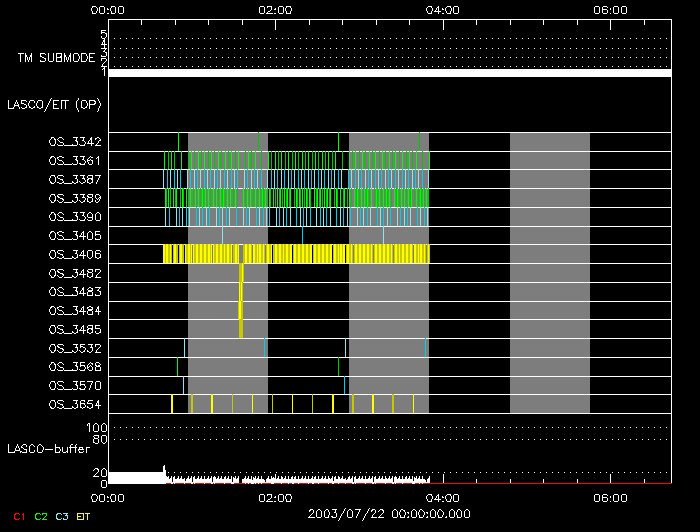The height and width of the screenshot is (532, 700).
Task: Click the yellow bar in OS_3406 row
Action: tap(300, 254)
